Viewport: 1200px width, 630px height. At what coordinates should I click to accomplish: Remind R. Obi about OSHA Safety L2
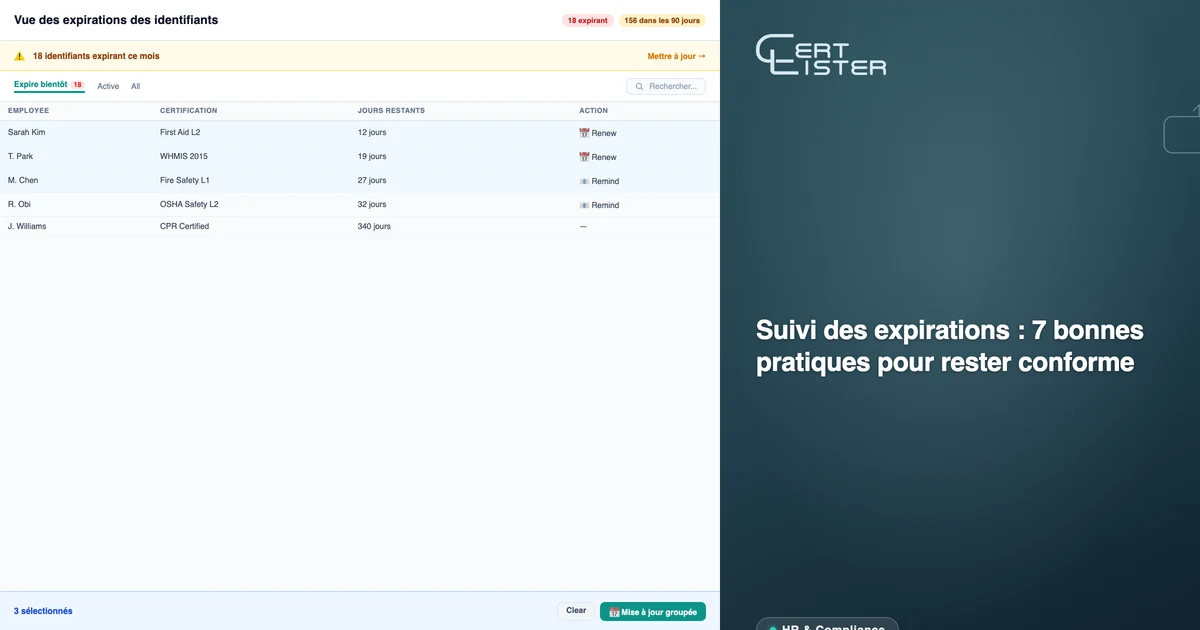(599, 205)
